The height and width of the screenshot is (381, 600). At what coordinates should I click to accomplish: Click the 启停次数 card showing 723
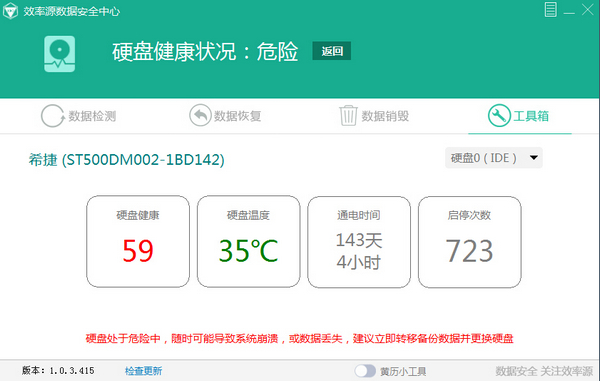point(470,242)
